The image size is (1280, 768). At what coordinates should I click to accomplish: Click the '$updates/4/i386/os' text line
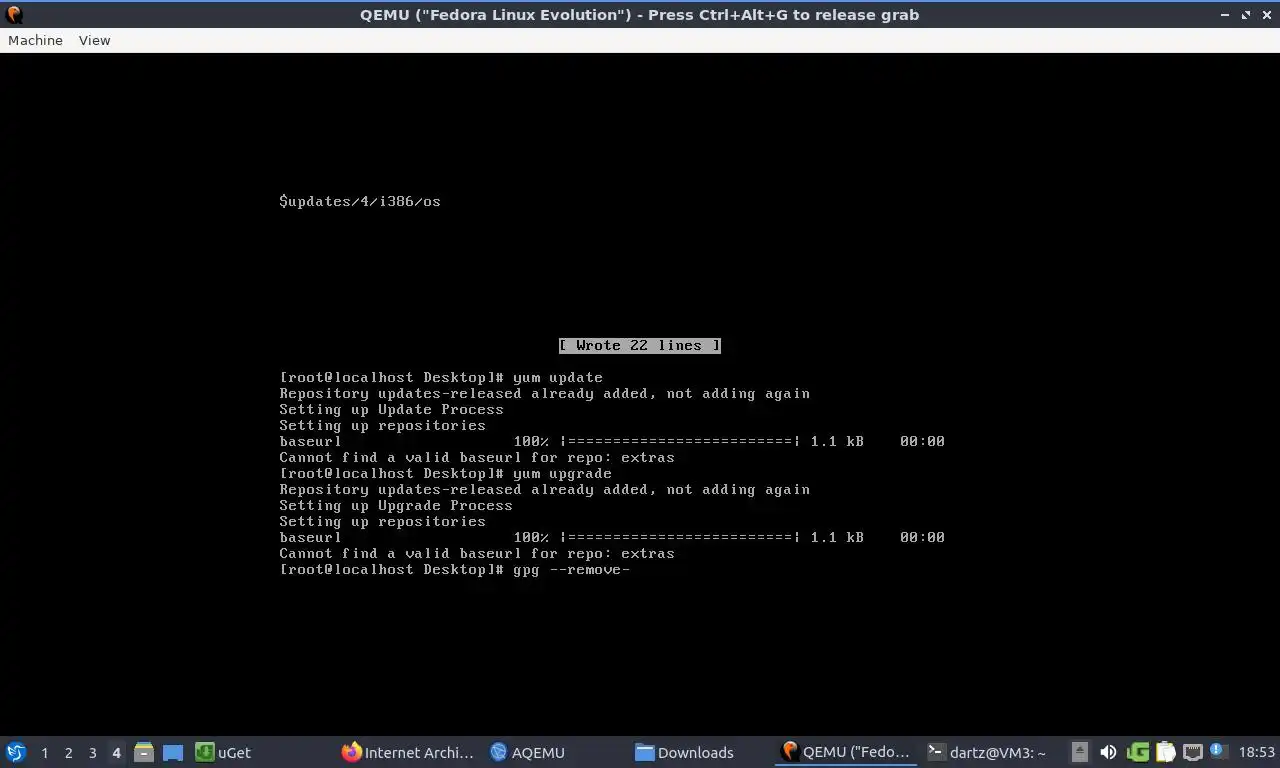coord(360,201)
